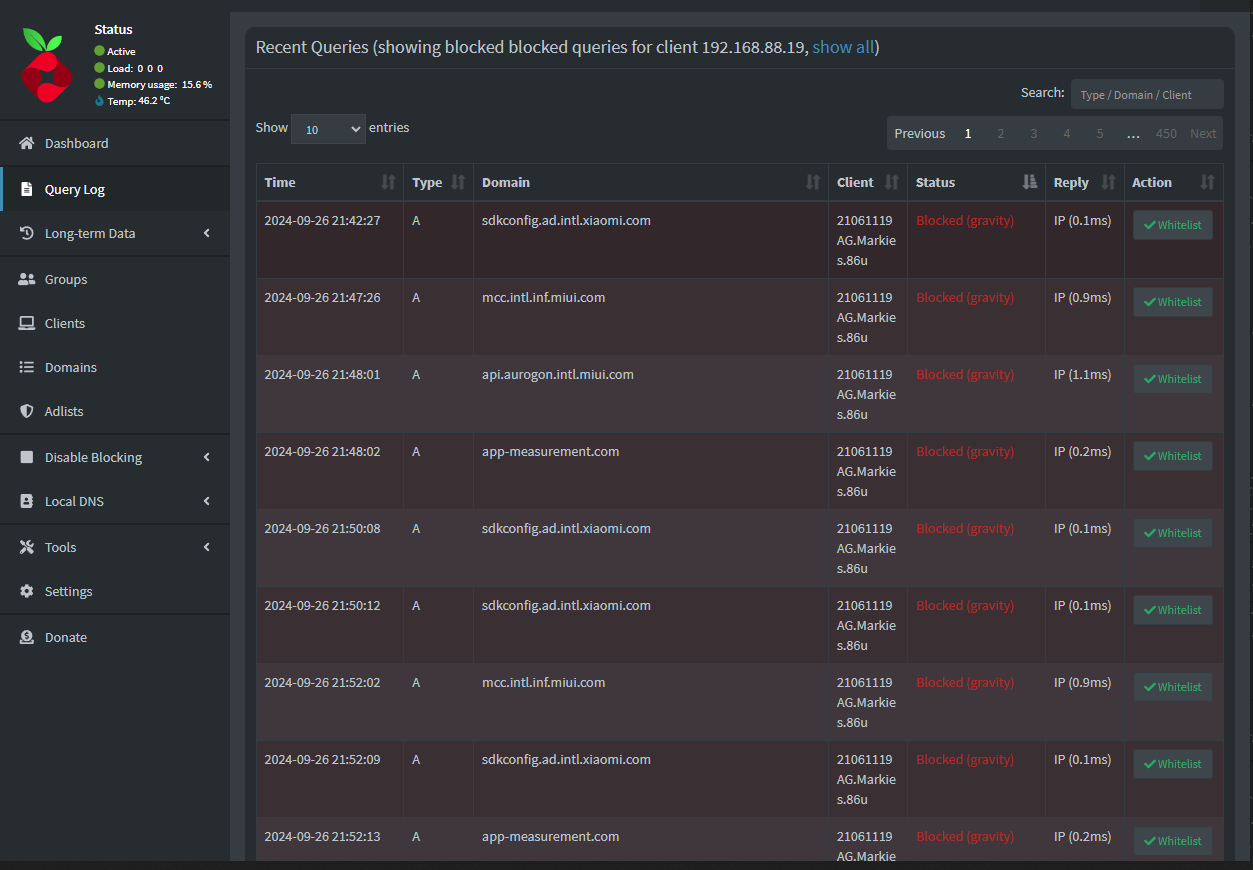Focus the Search Type / Domain / Client field

pos(1147,94)
